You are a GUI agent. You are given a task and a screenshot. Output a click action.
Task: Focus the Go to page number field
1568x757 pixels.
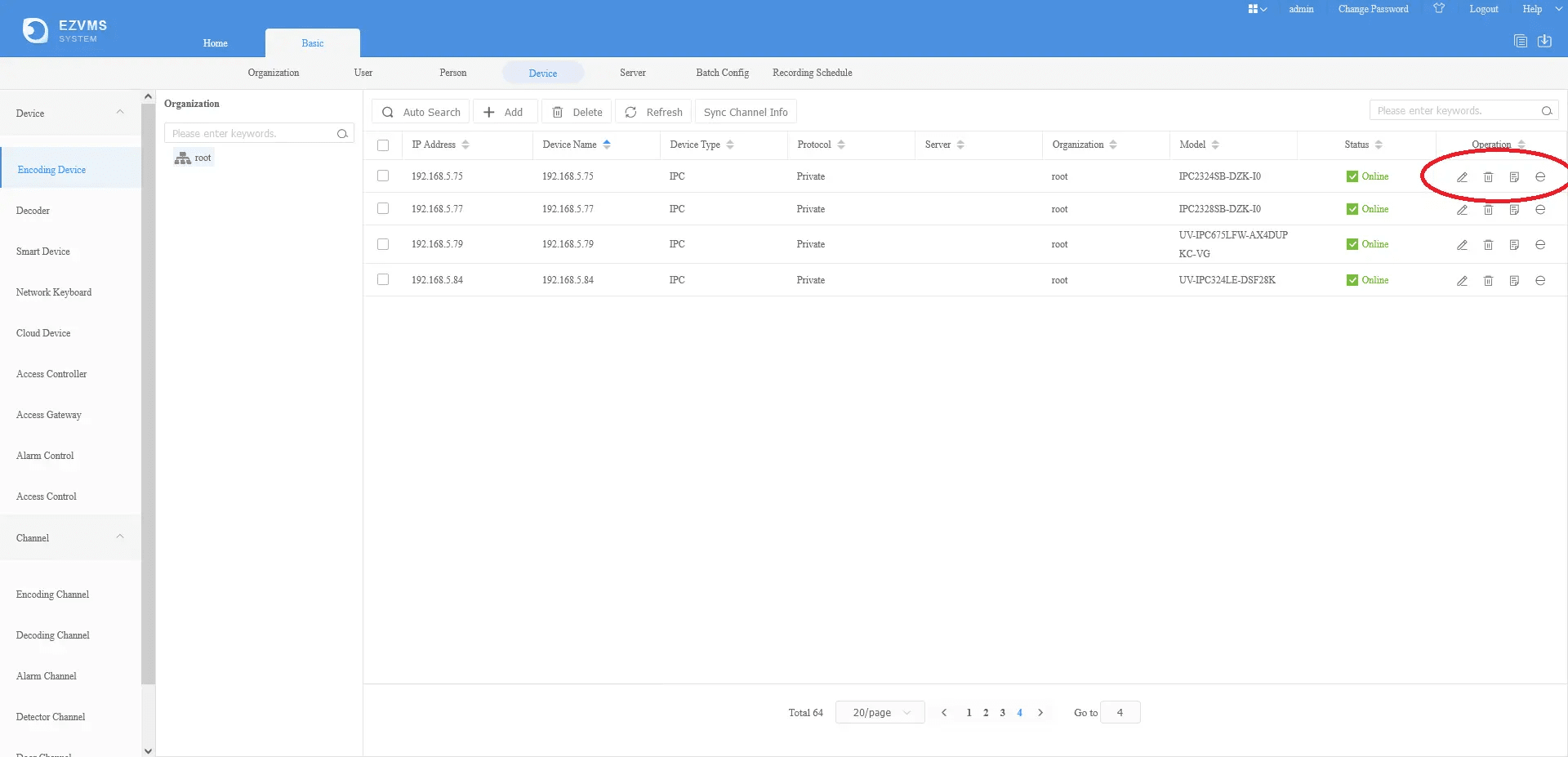[1120, 712]
